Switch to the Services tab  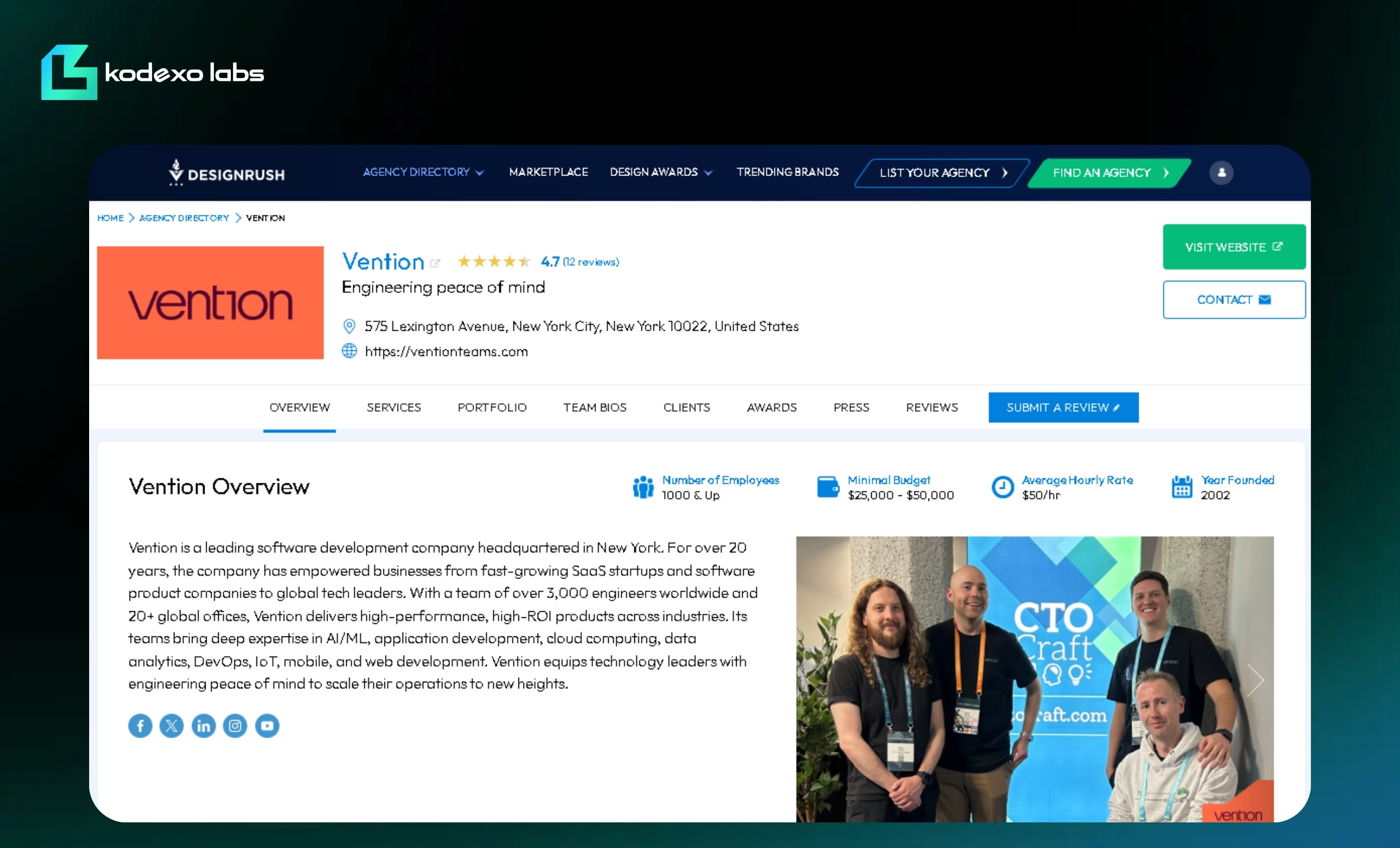(394, 407)
